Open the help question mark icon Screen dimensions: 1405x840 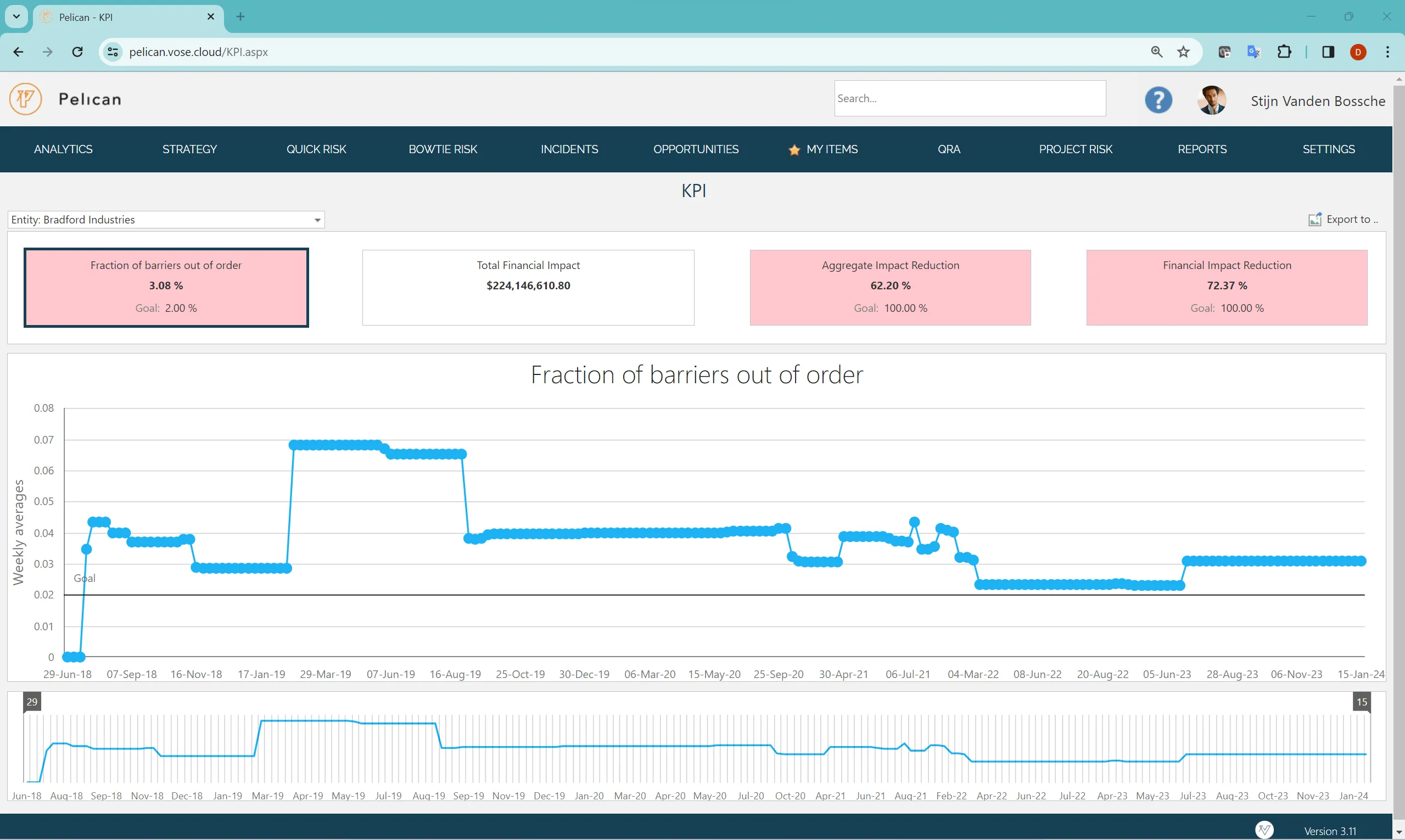[x=1158, y=99]
